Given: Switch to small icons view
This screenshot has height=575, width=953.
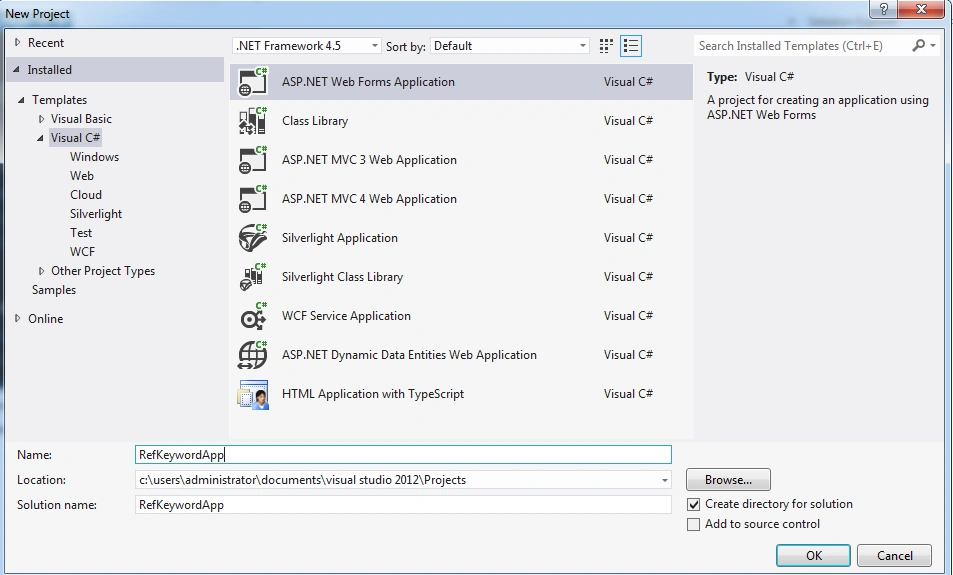Looking at the screenshot, I should [606, 46].
